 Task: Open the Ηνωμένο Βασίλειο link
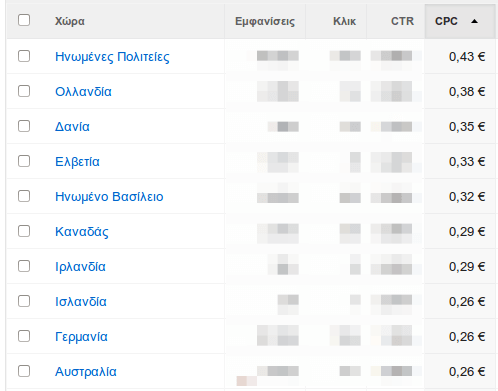[109, 197]
